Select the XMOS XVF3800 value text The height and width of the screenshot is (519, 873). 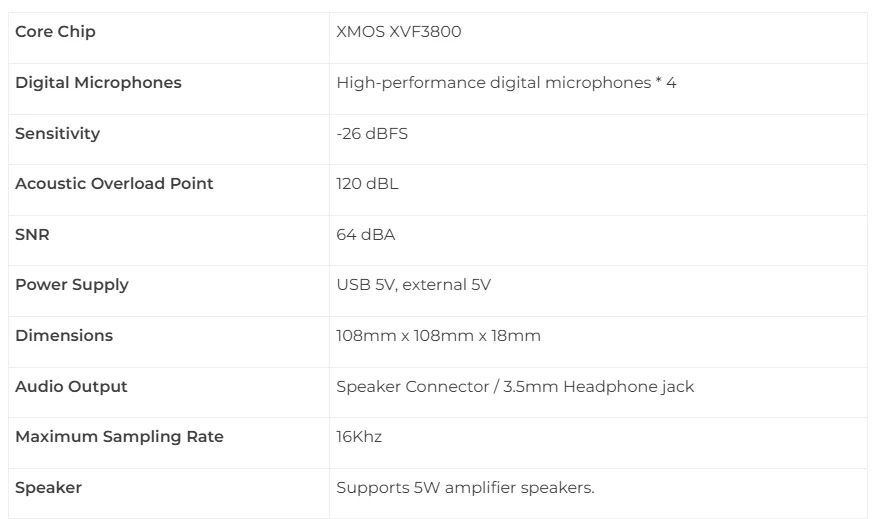point(399,32)
